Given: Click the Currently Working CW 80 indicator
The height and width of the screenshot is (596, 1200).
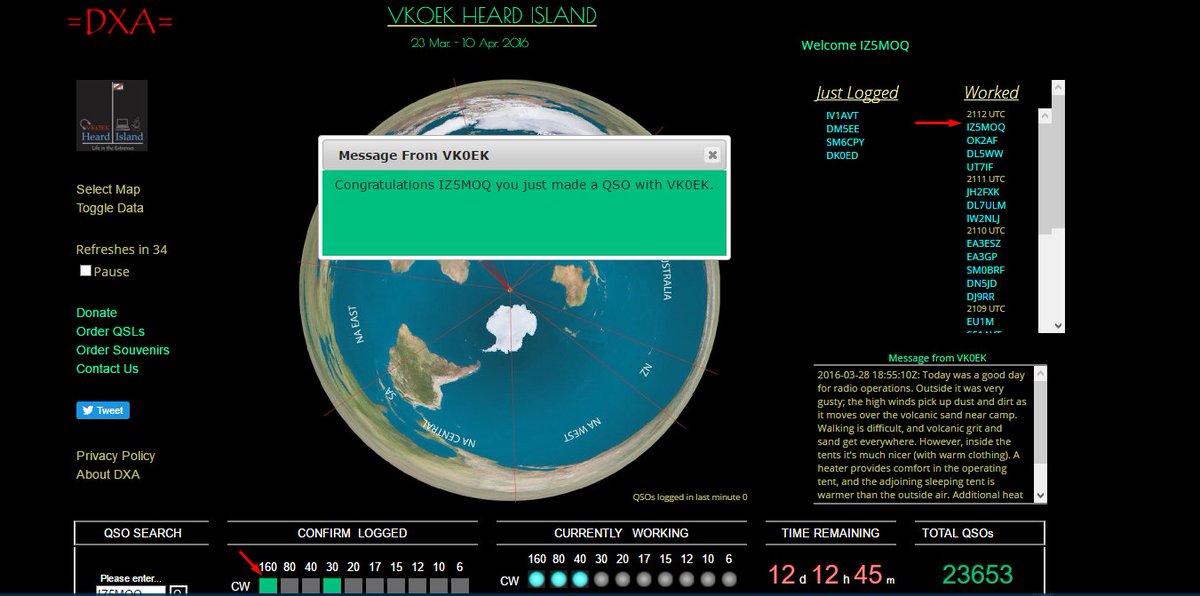Looking at the screenshot, I should coord(558,579).
